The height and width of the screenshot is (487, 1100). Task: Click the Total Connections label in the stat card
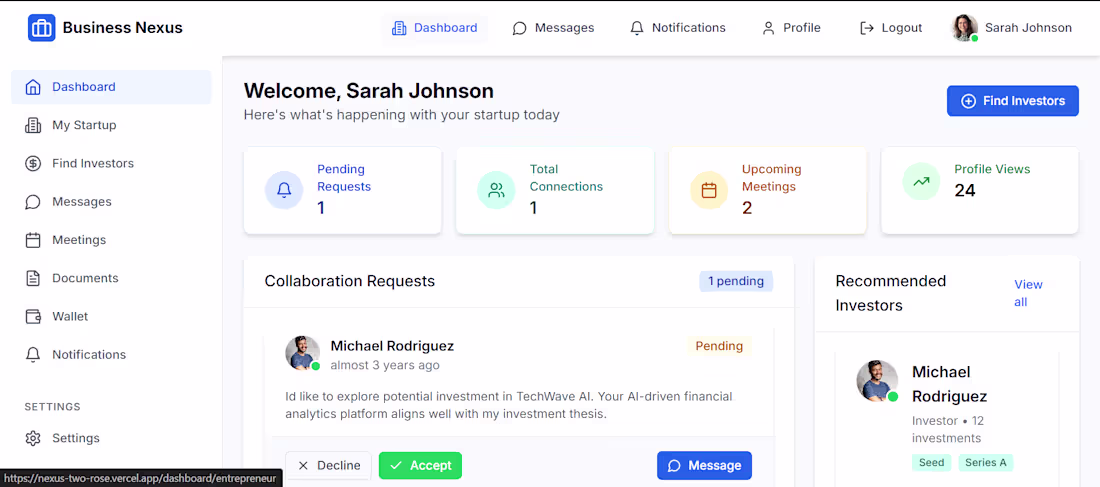tap(566, 178)
